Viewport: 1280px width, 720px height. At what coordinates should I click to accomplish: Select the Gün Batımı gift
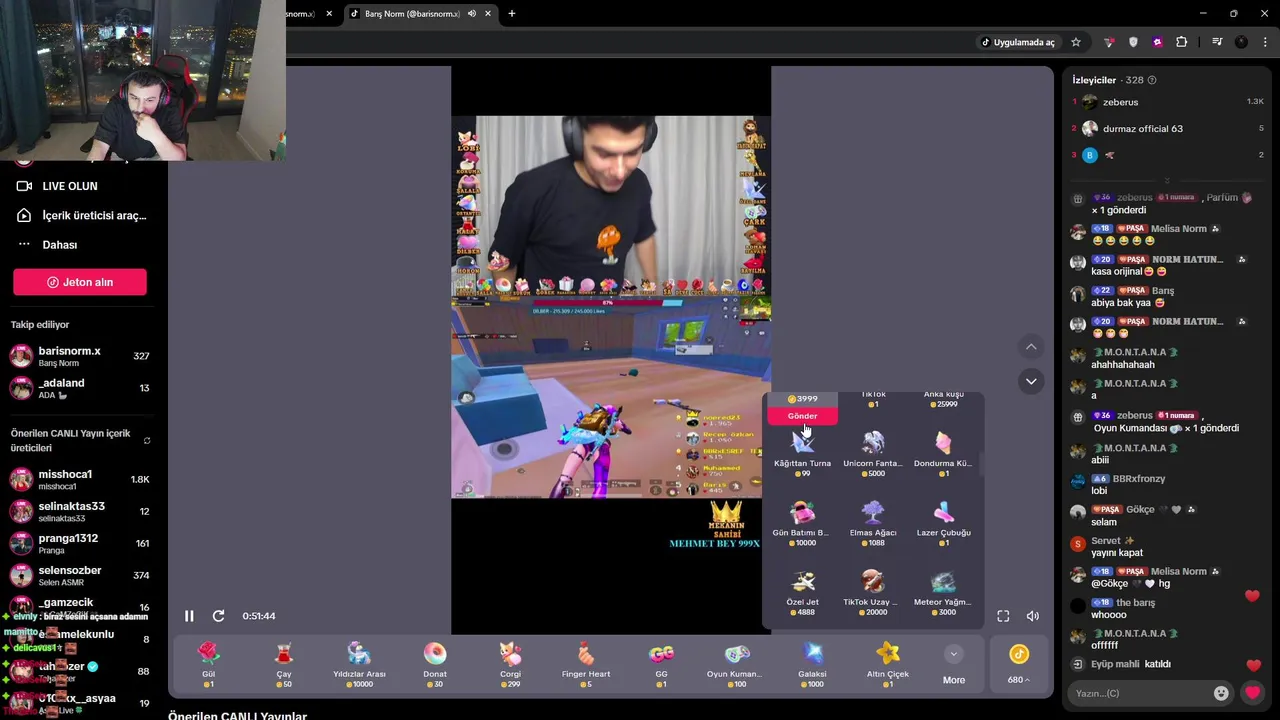802,523
